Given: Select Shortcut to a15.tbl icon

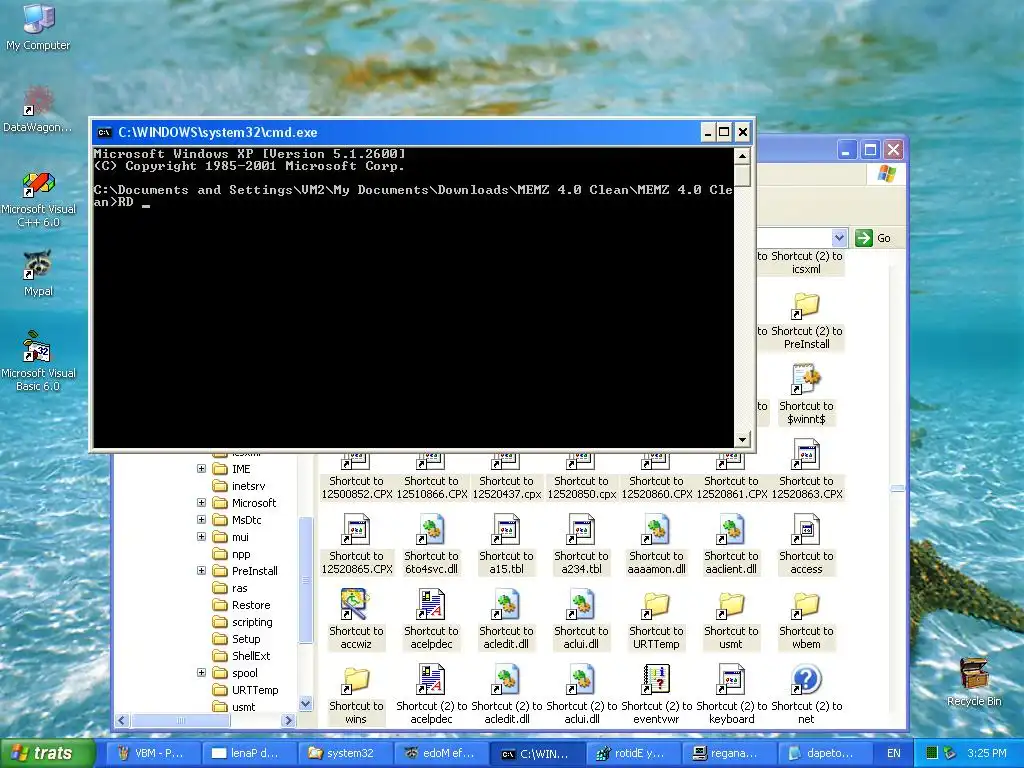Looking at the screenshot, I should [506, 544].
